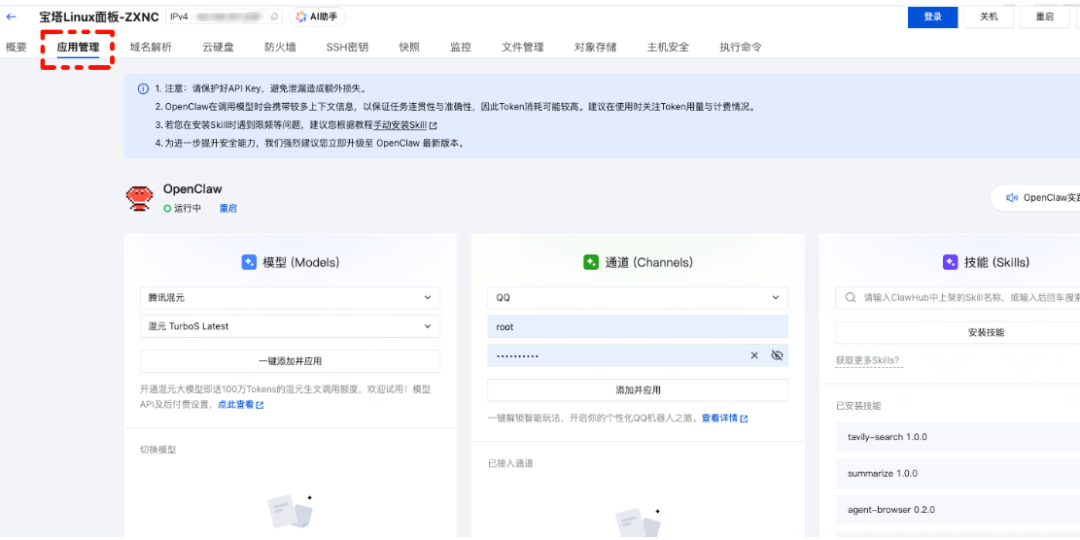This screenshot has width=1080, height=540.
Task: Click the skill search magnifier icon
Action: [x=850, y=298]
